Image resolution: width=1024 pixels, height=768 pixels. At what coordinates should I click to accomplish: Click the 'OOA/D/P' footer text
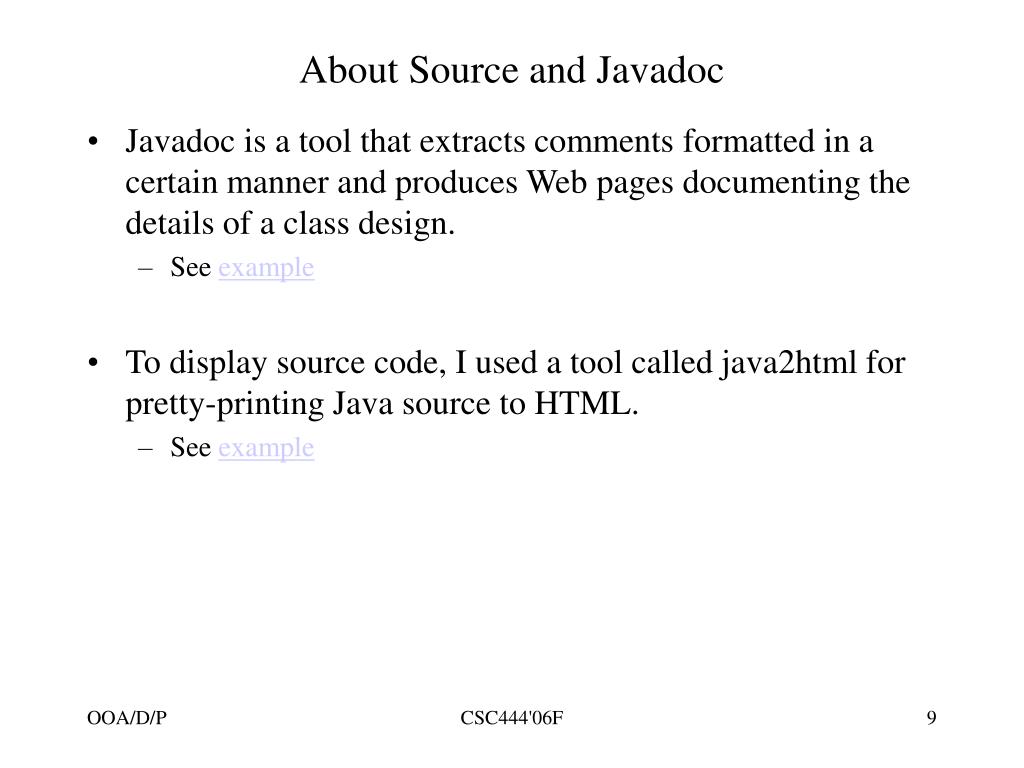click(125, 717)
